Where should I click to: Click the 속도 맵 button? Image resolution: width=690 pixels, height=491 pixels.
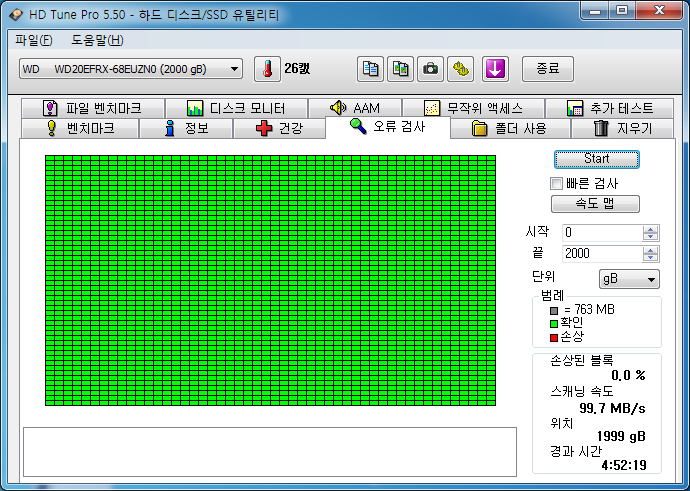[x=595, y=204]
